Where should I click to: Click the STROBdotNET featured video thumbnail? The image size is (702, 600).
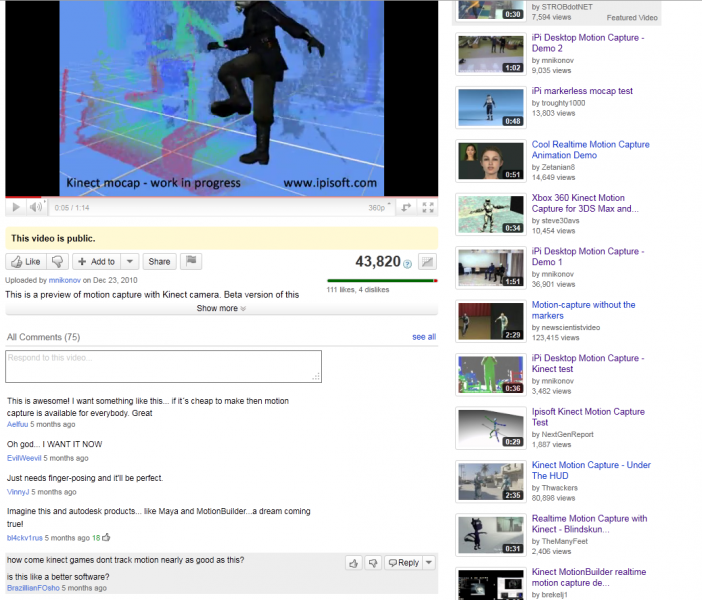tap(491, 10)
